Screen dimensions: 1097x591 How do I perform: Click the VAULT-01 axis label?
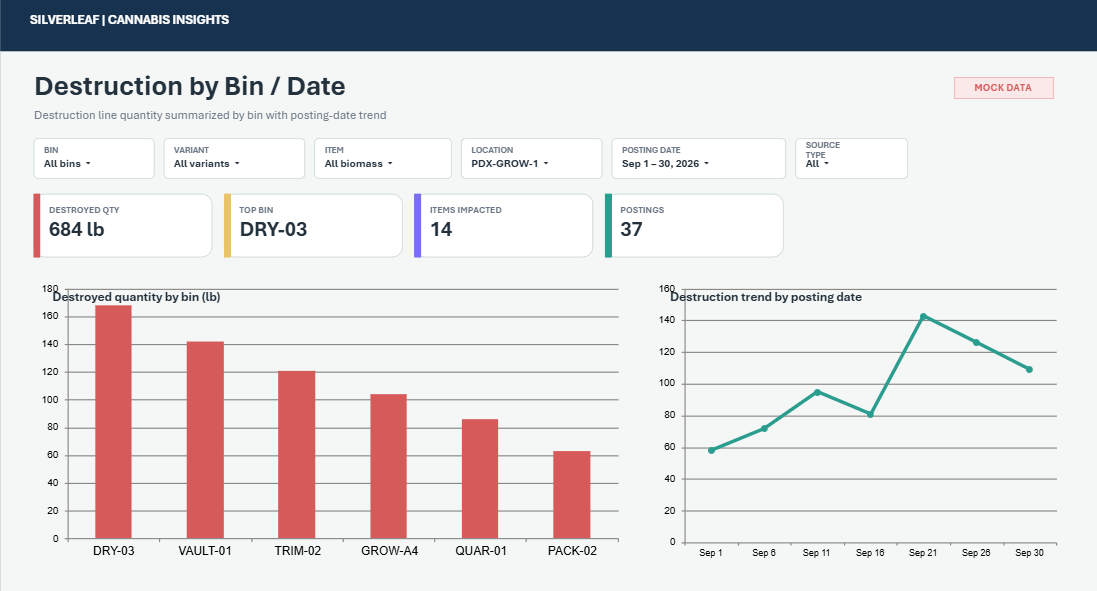tap(205, 551)
